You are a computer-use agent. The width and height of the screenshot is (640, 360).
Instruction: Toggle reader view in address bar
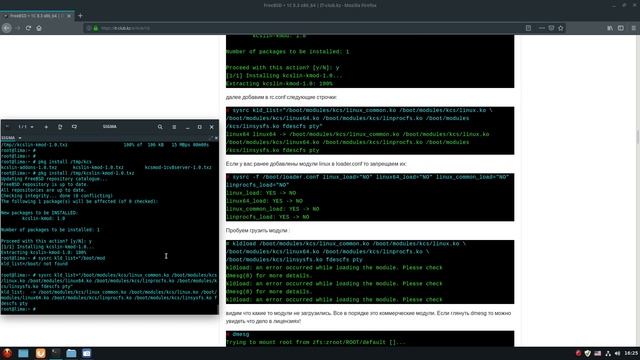(528, 28)
